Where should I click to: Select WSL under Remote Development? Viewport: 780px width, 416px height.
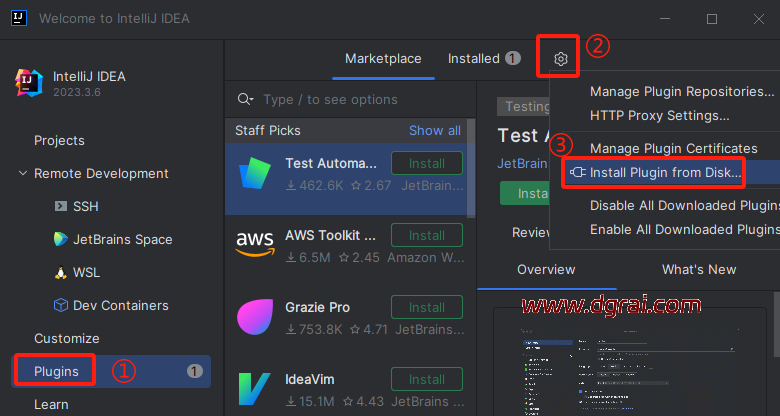[x=86, y=272]
